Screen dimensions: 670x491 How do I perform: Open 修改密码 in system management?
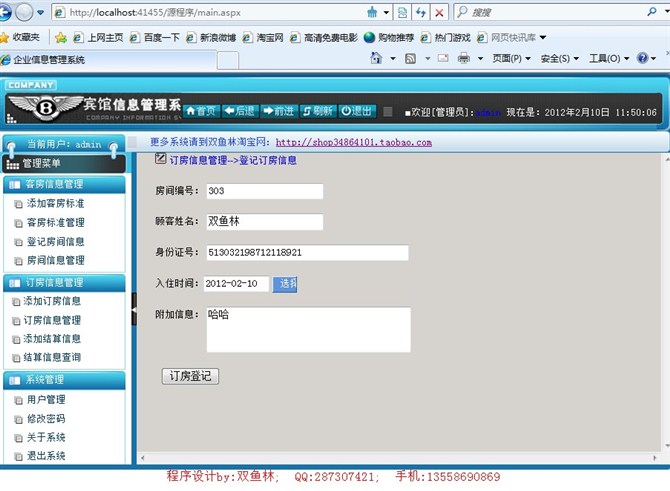tap(45, 419)
